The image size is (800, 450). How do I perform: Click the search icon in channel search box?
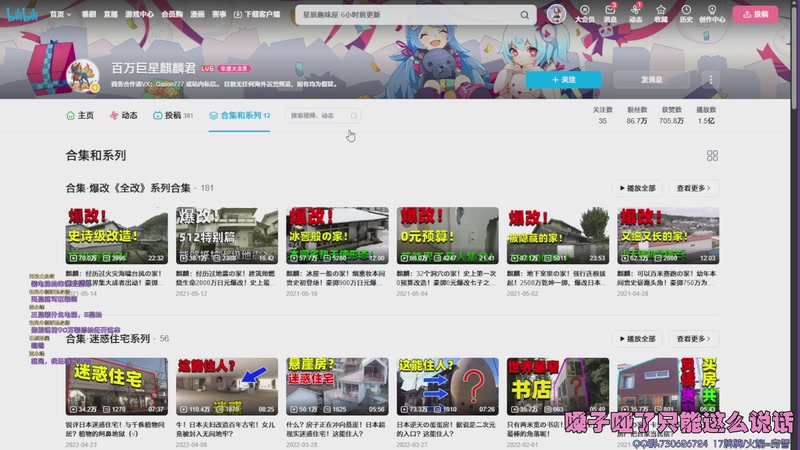(354, 116)
